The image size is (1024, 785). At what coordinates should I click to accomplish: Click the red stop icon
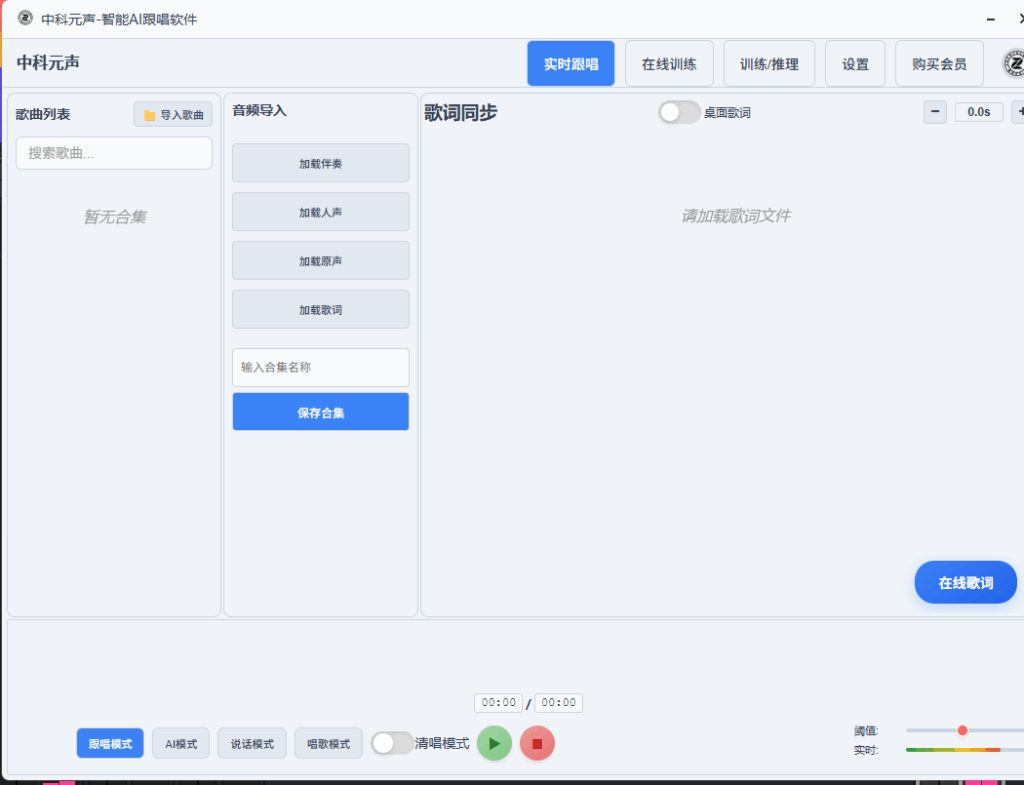[x=537, y=743]
